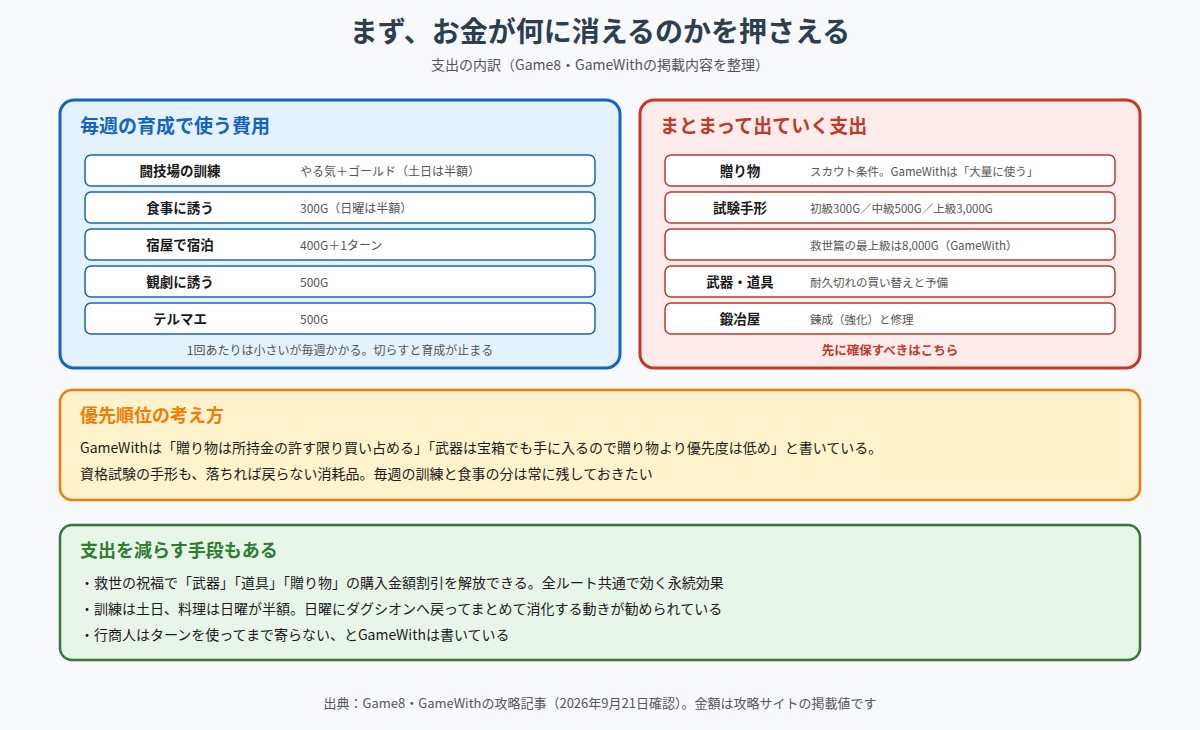The image size is (1200, 730).
Task: Select 初級300G／中級500G／上級3,000G
Action: [x=901, y=208]
